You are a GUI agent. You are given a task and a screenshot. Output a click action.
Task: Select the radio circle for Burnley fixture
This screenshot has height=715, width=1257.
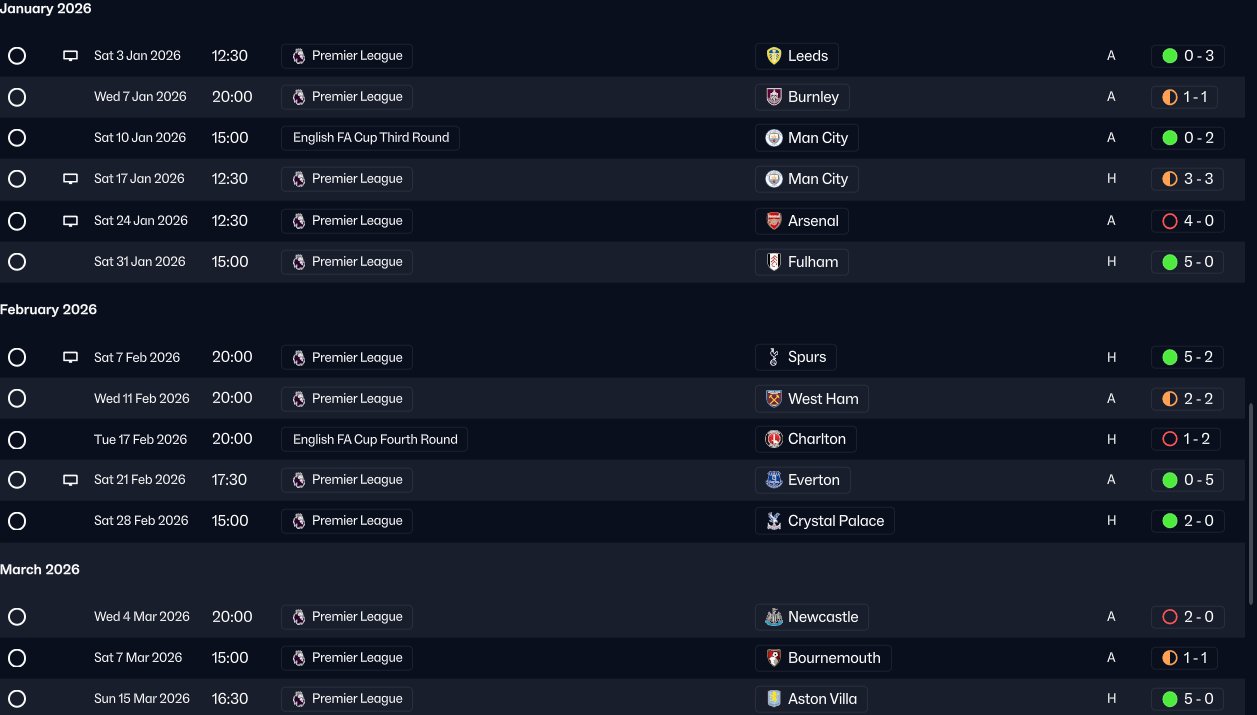click(17, 97)
